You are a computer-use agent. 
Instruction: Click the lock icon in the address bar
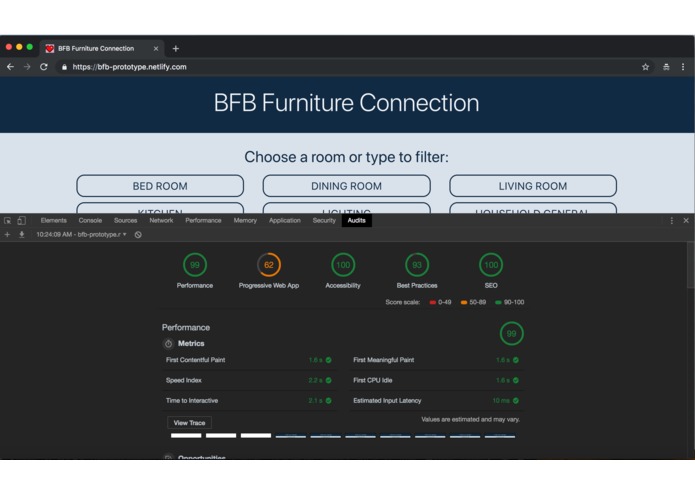tap(64, 67)
